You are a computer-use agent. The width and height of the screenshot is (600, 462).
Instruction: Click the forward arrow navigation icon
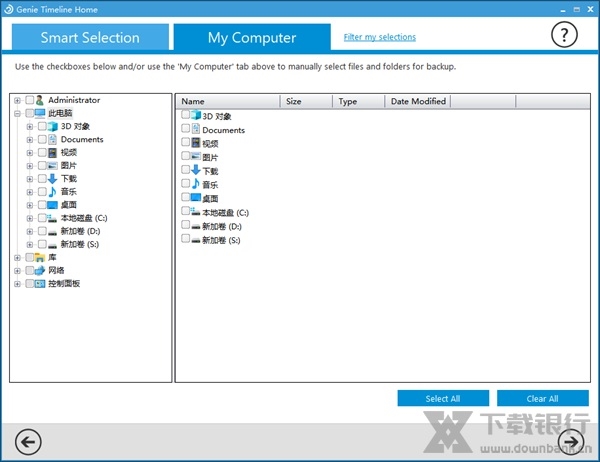570,440
